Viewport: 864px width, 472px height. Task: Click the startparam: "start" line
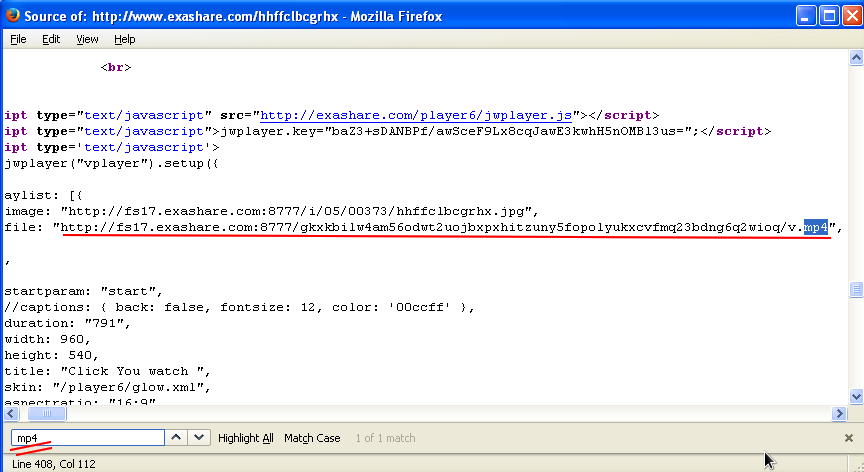83,291
